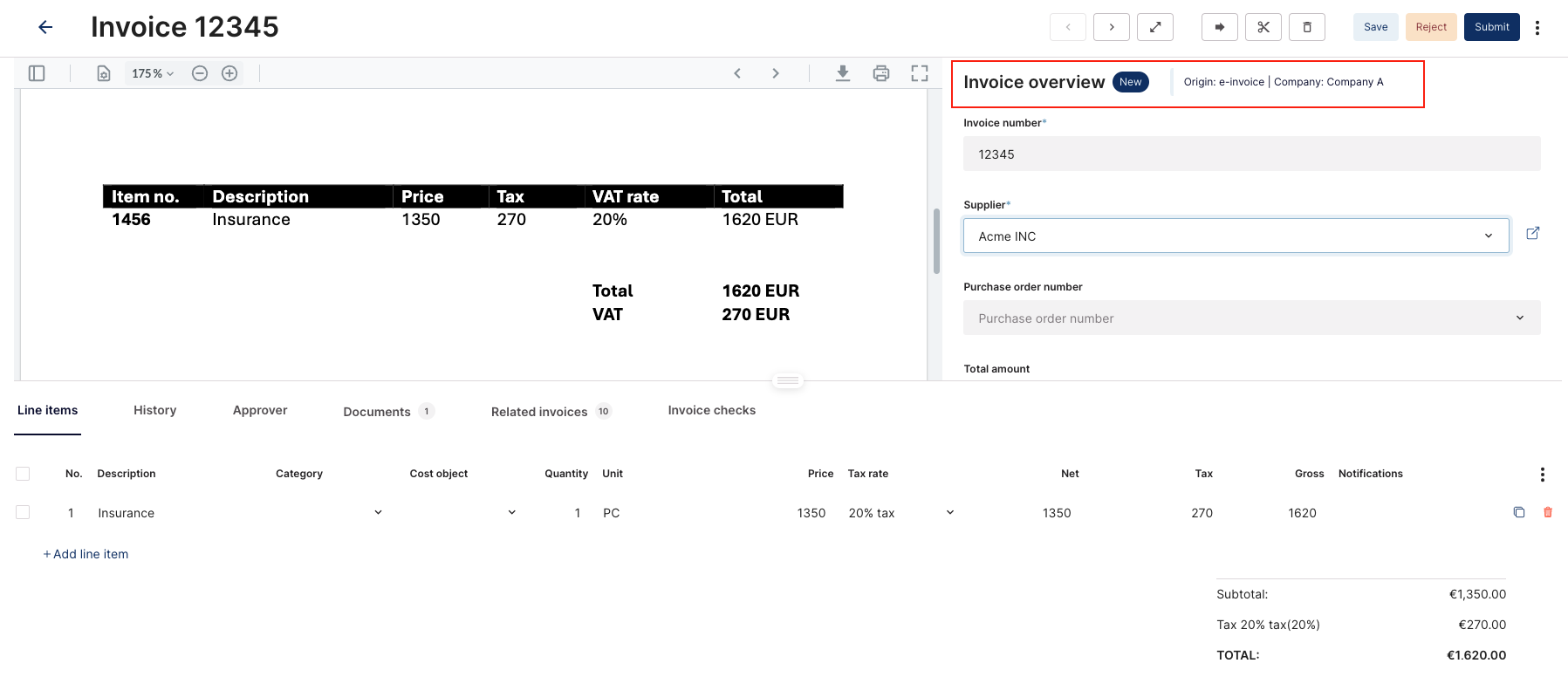Viewport: 1568px width, 677px height.
Task: Select all line items header checkbox
Action: click(23, 473)
